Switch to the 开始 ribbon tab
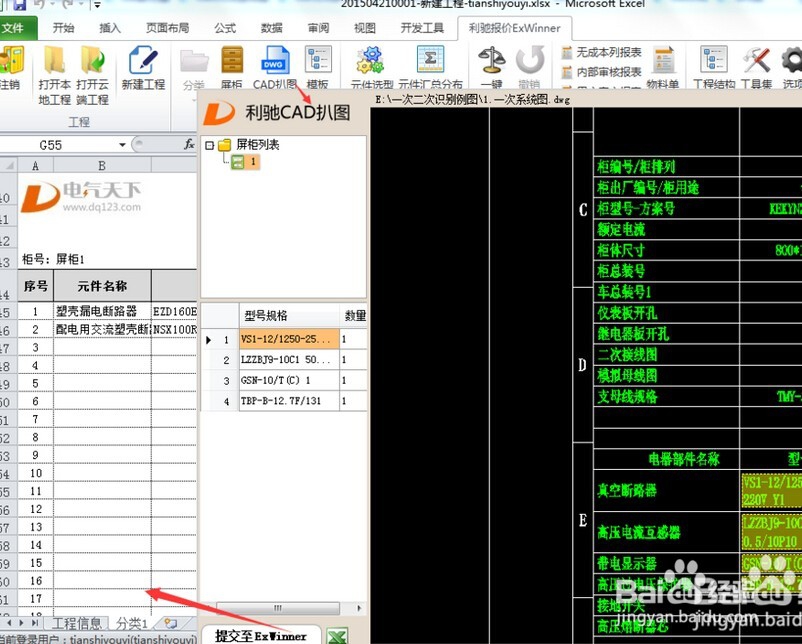This screenshot has width=802, height=644. click(63, 28)
